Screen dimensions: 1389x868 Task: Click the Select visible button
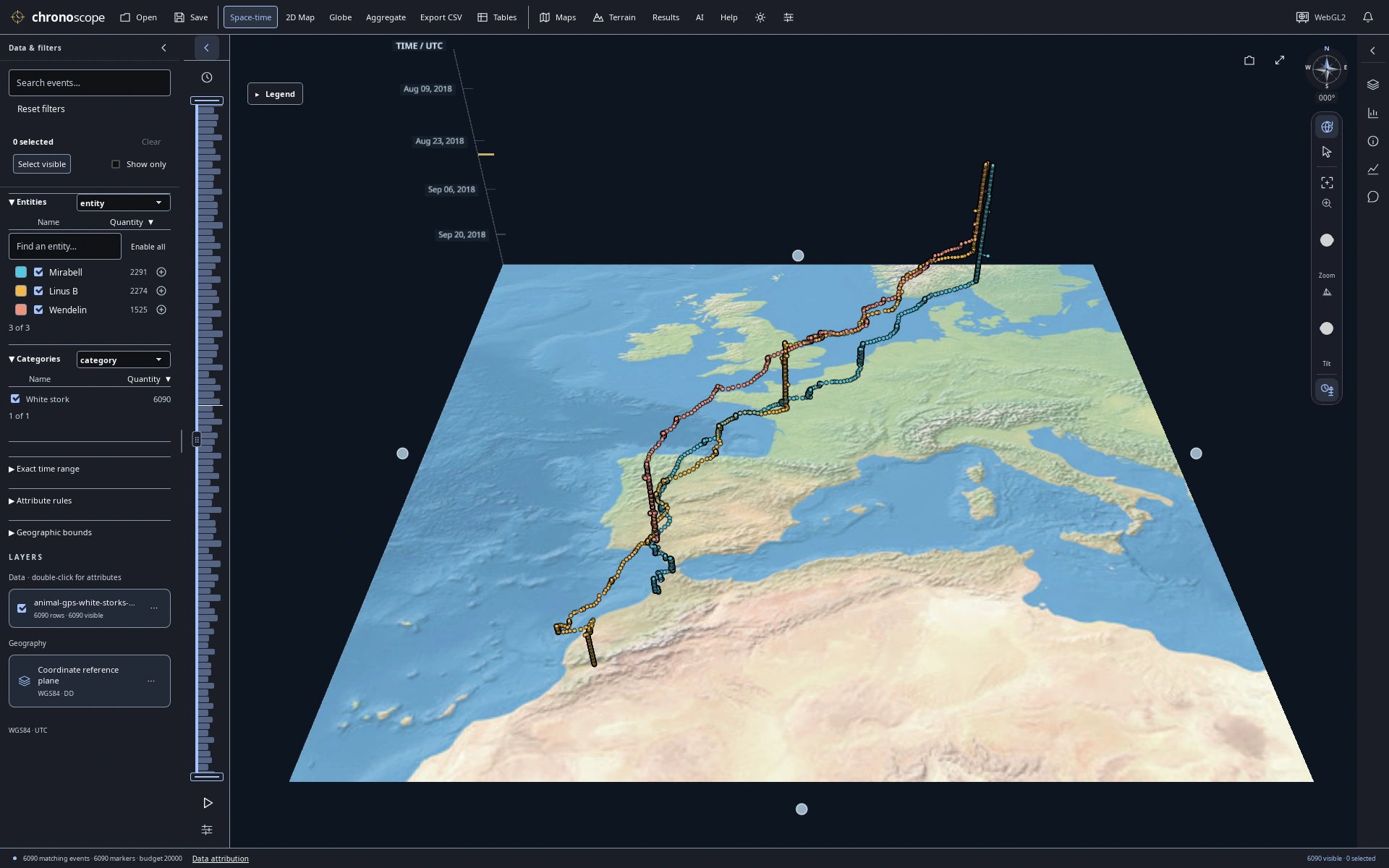[x=42, y=164]
